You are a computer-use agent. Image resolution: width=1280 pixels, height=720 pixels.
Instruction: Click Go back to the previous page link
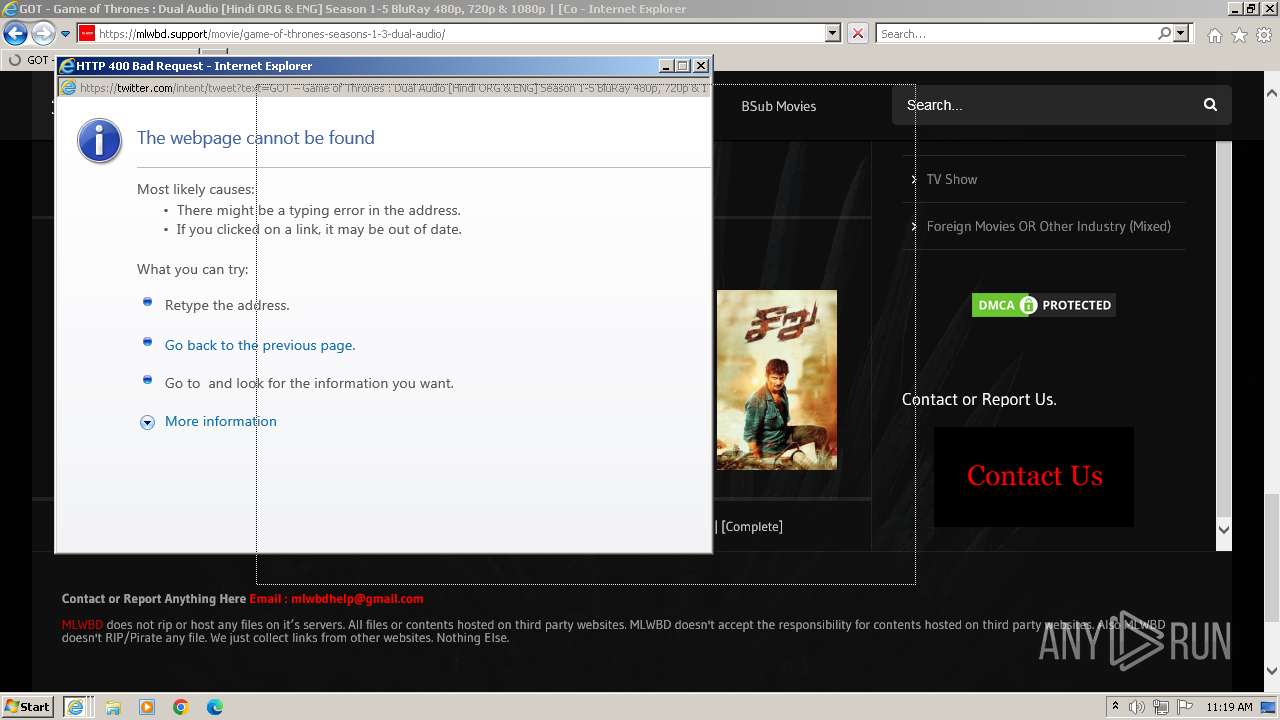click(260, 345)
